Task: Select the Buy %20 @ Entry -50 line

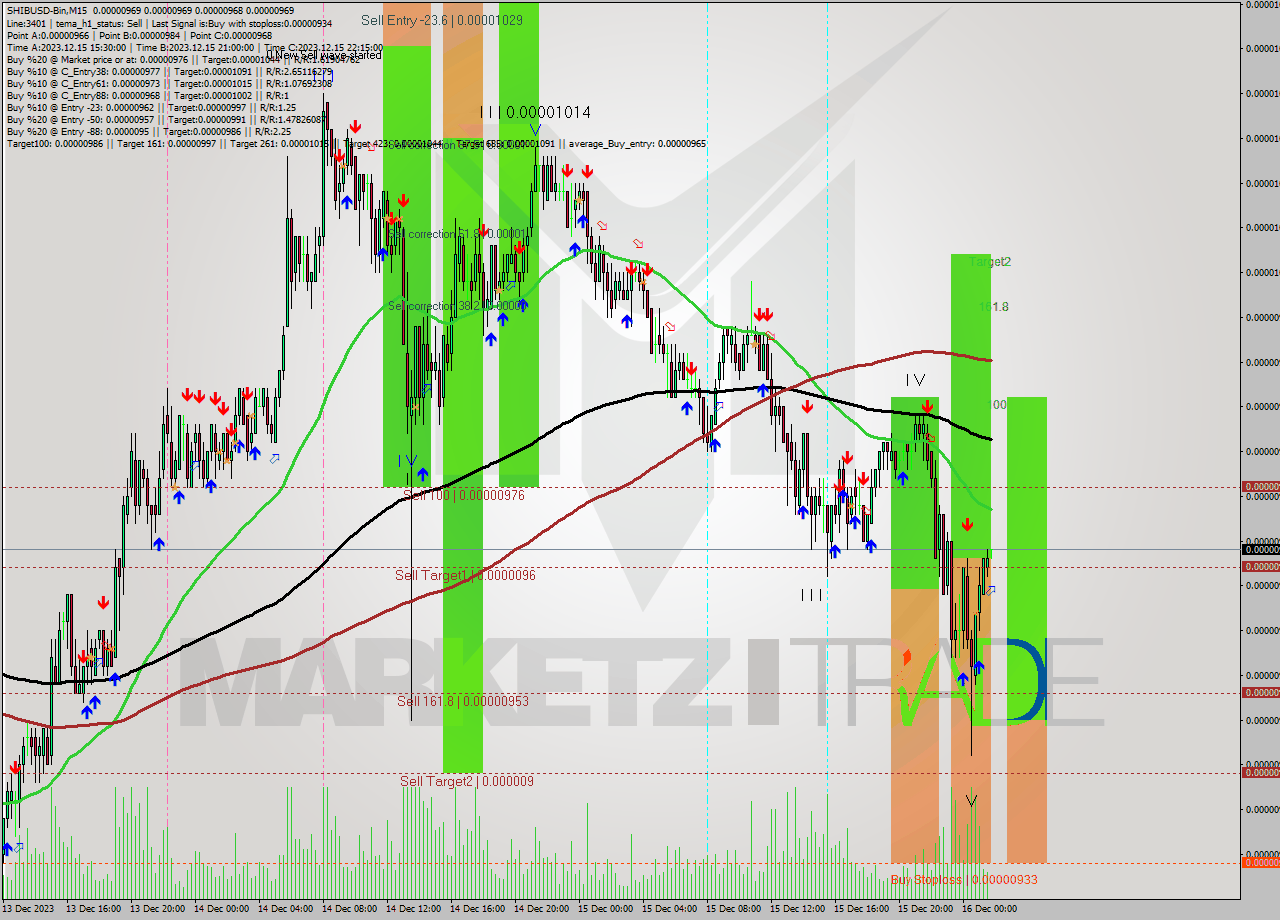Action: point(165,120)
